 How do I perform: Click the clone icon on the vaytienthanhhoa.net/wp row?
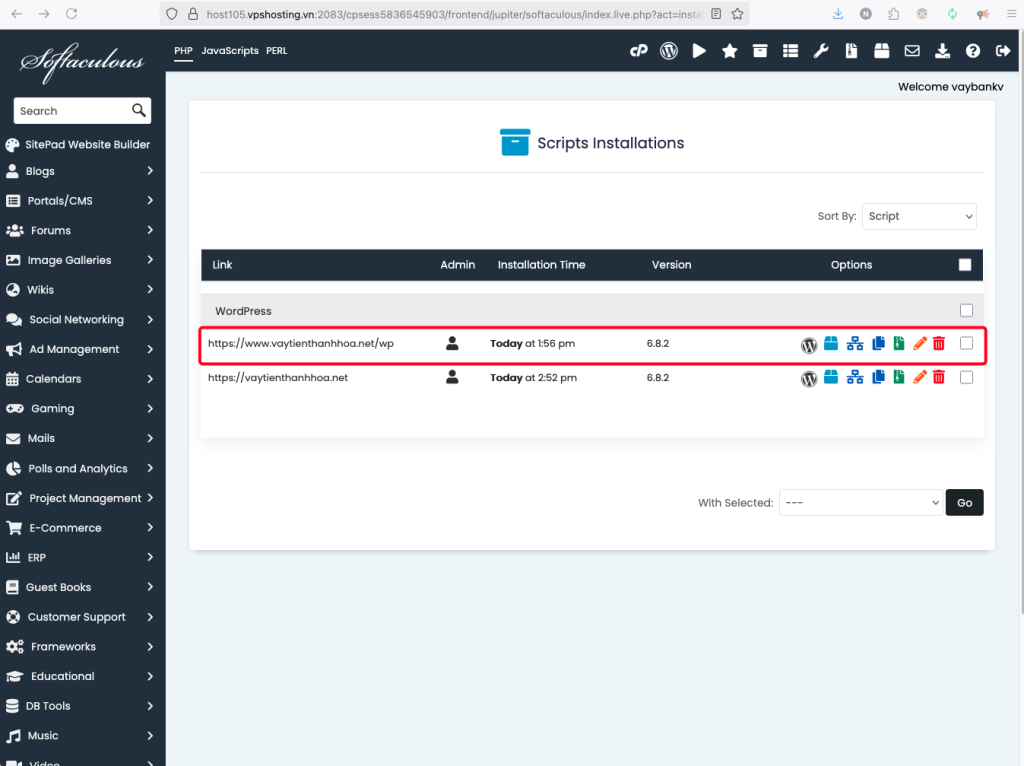click(878, 344)
